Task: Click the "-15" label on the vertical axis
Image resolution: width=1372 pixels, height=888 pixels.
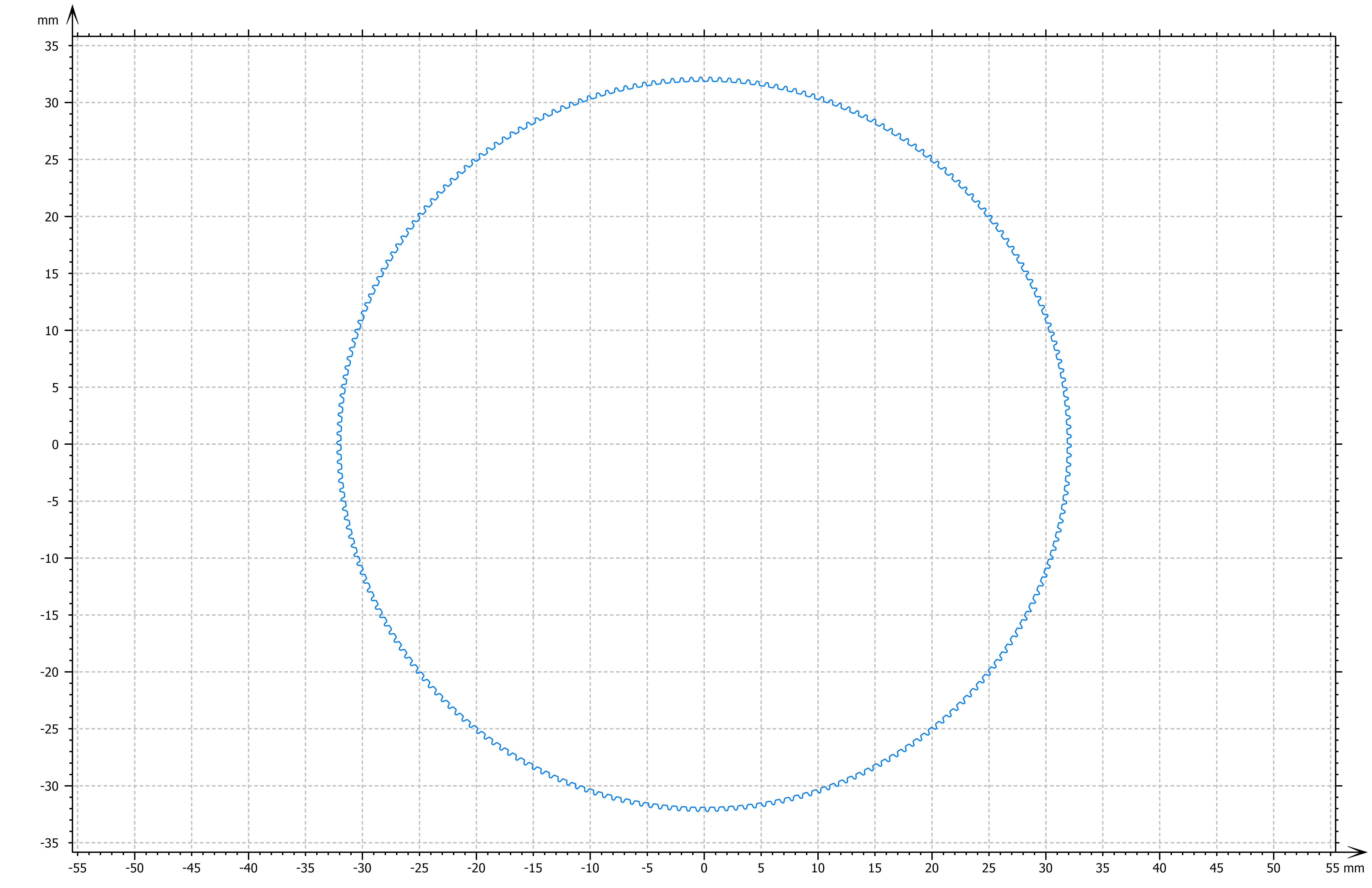Action: pyautogui.click(x=50, y=615)
